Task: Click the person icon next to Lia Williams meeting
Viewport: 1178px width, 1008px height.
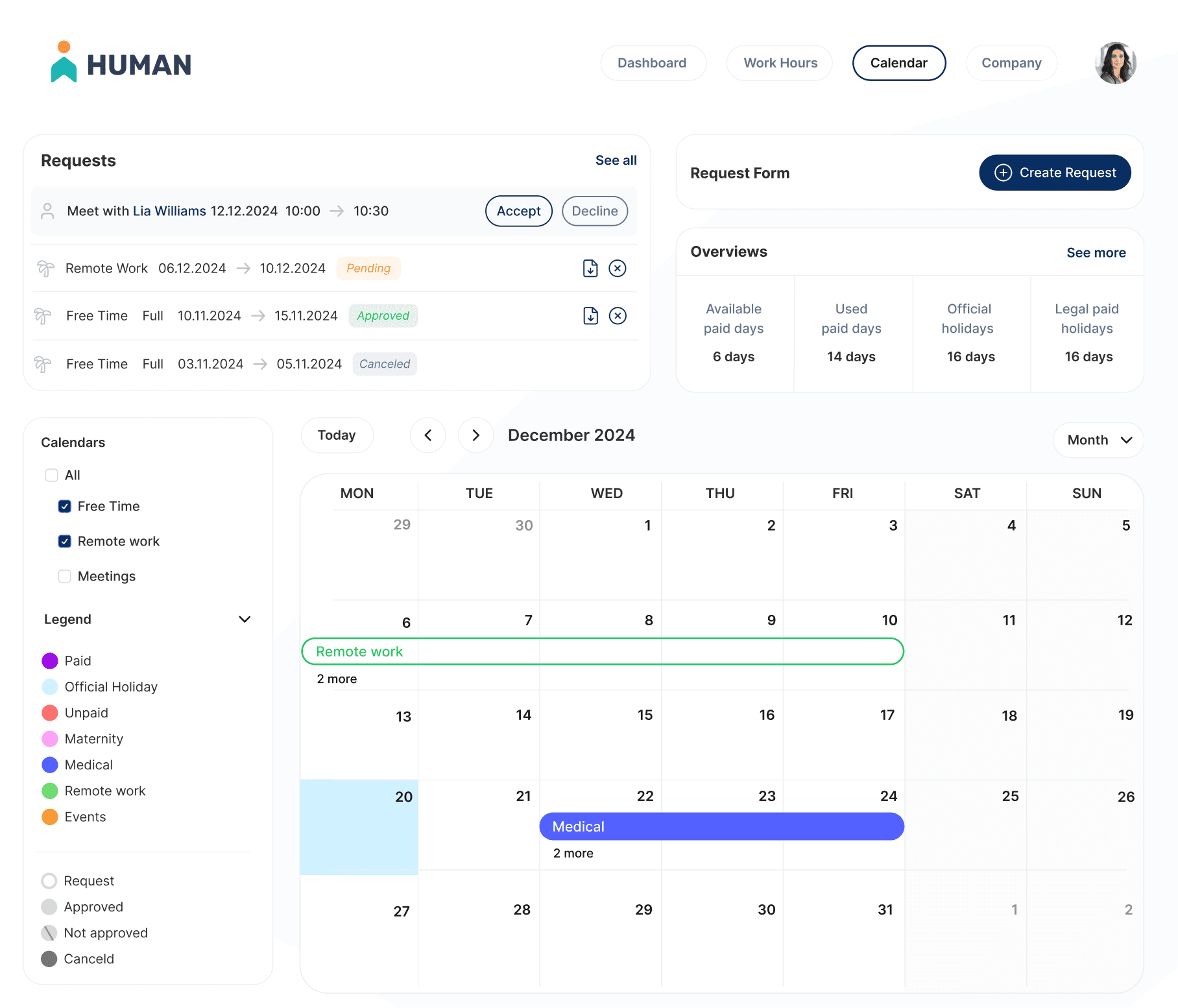Action: [x=47, y=211]
